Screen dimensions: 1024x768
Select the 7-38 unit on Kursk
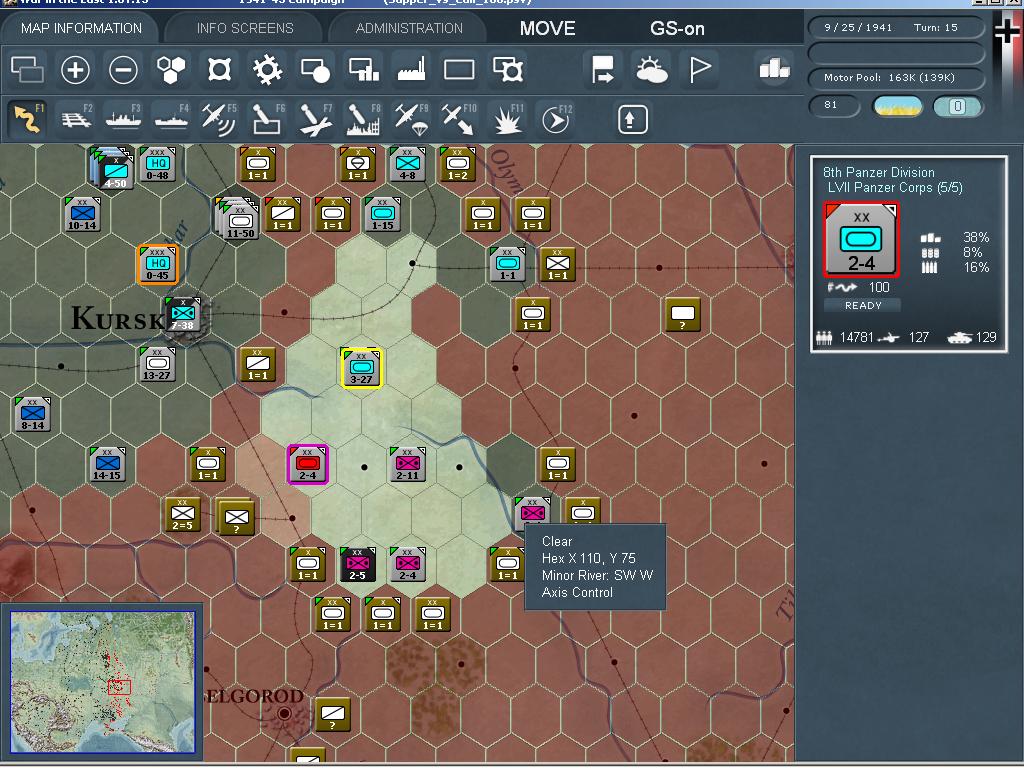coord(182,315)
